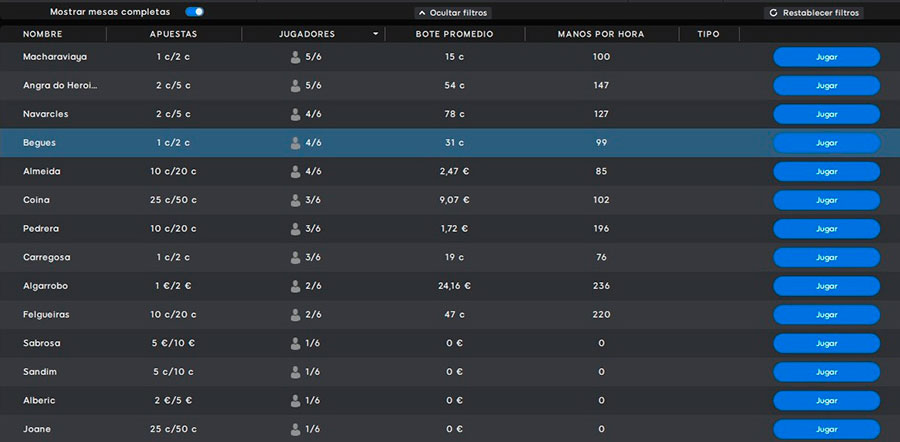This screenshot has height=442, width=900.
Task: Sort the table by Manos por Hora
Action: tap(600, 34)
